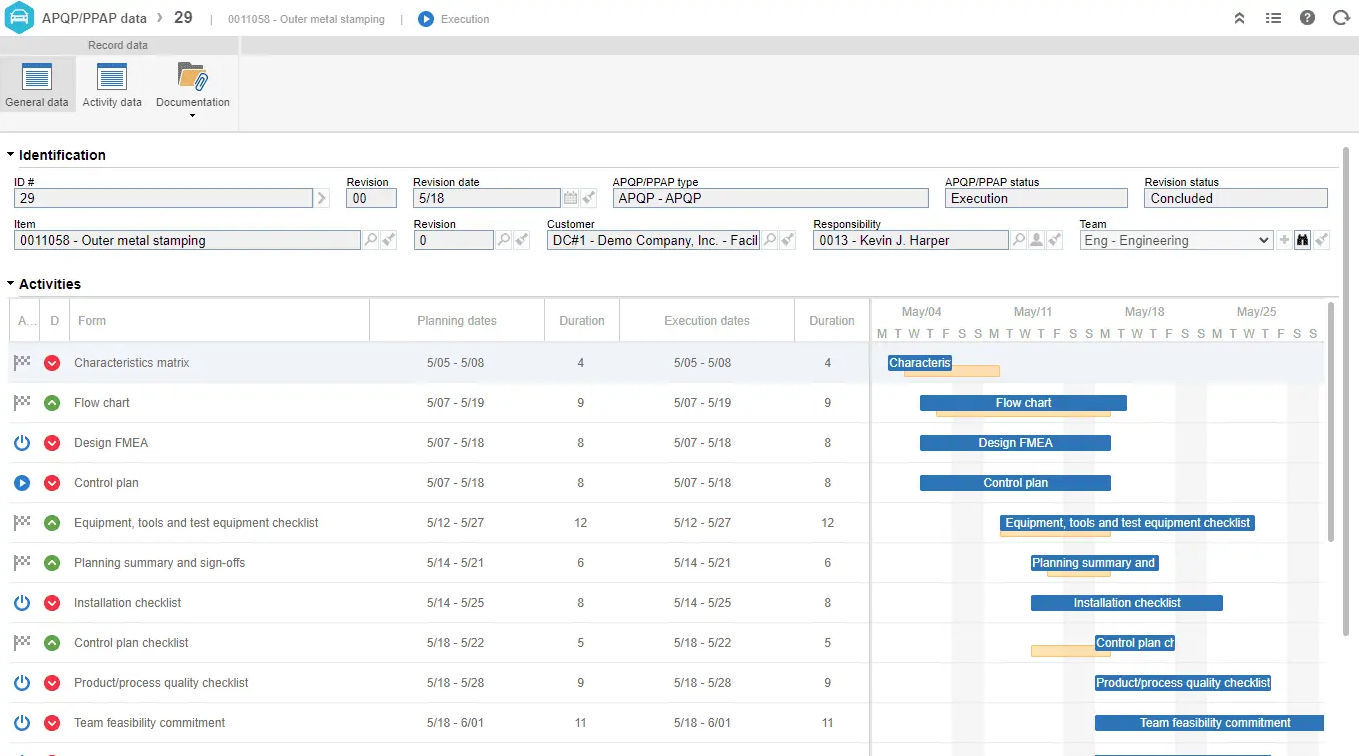Image resolution: width=1359 pixels, height=756 pixels.
Task: Open the calendar picker beside Revision date
Action: click(569, 198)
